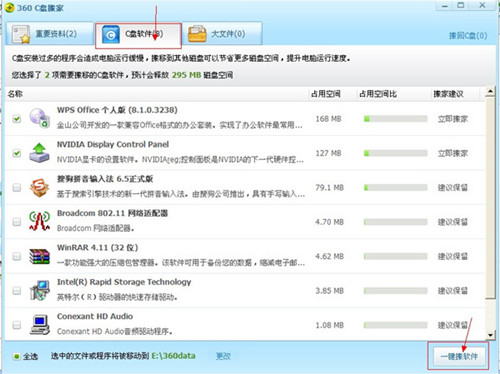Viewport: 500px width, 374px height.
Task: Click the folder icon of 大文件 tab
Action: point(197,34)
